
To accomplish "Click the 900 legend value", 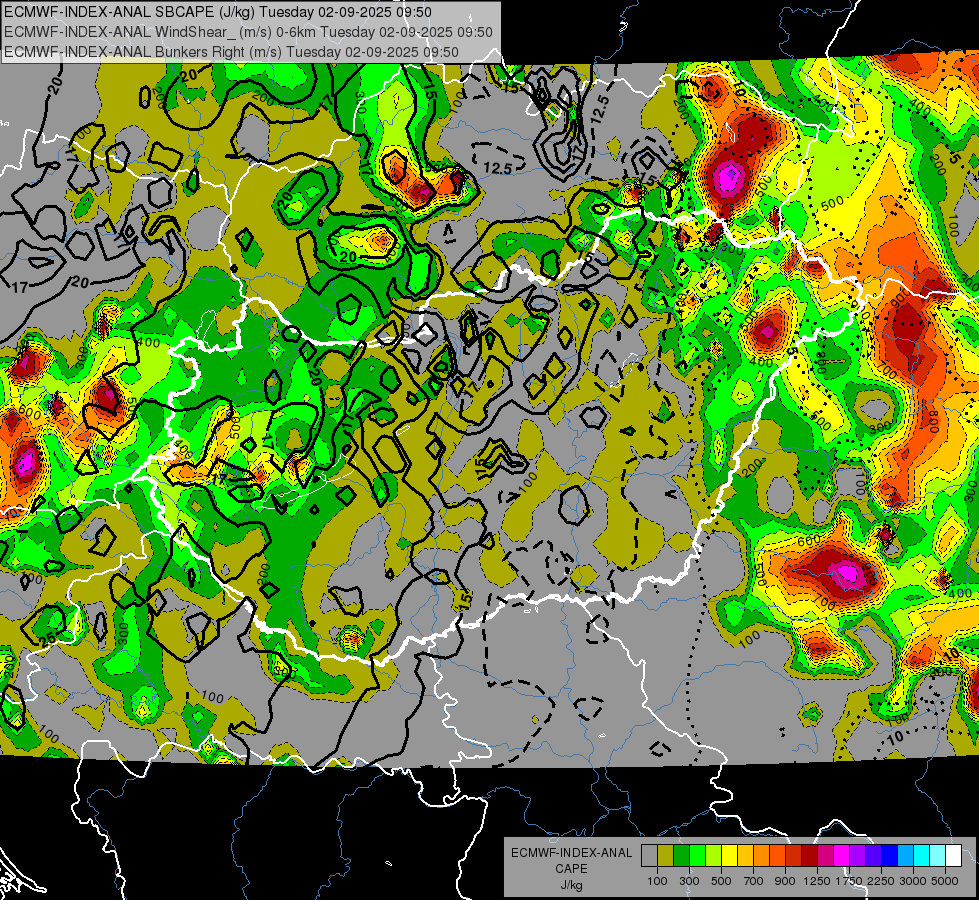I will coord(785,881).
